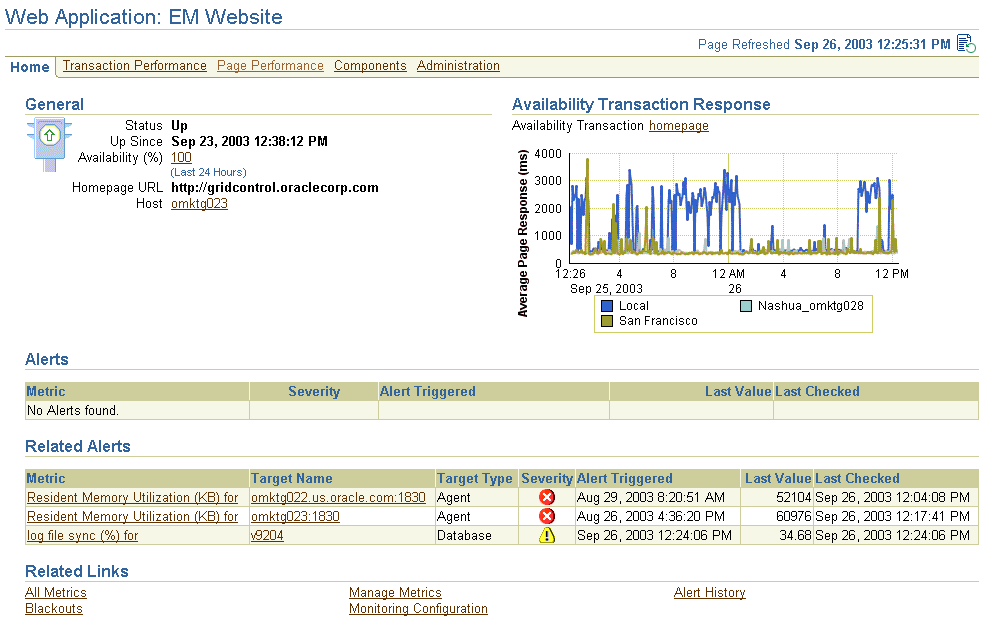Screen dimensions: 984x621
Task: Click the San Francisco legend color swatch
Action: pyautogui.click(x=606, y=319)
